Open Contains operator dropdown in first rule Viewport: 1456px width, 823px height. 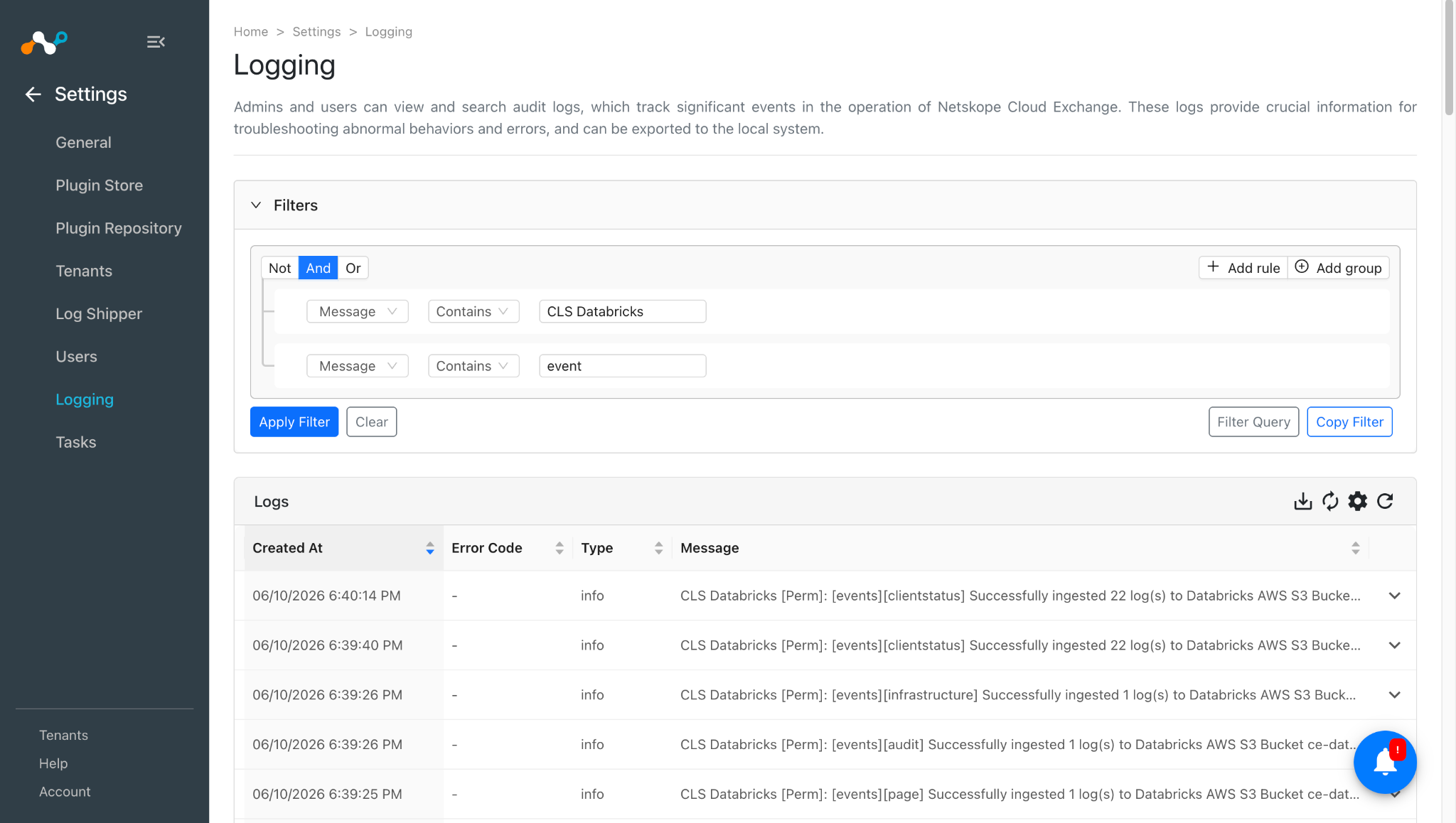point(473,311)
